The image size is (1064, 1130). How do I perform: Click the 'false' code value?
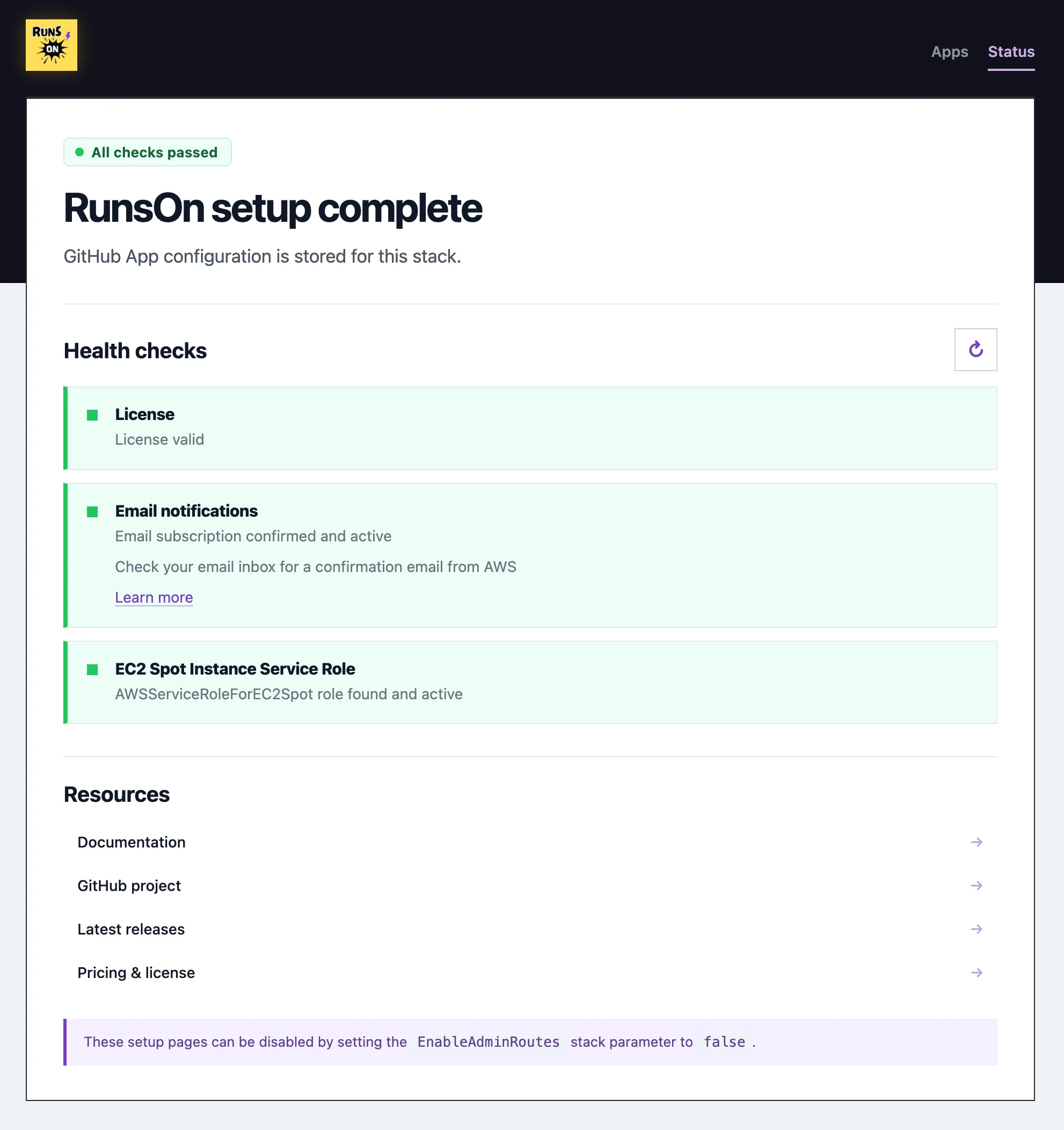point(724,1042)
